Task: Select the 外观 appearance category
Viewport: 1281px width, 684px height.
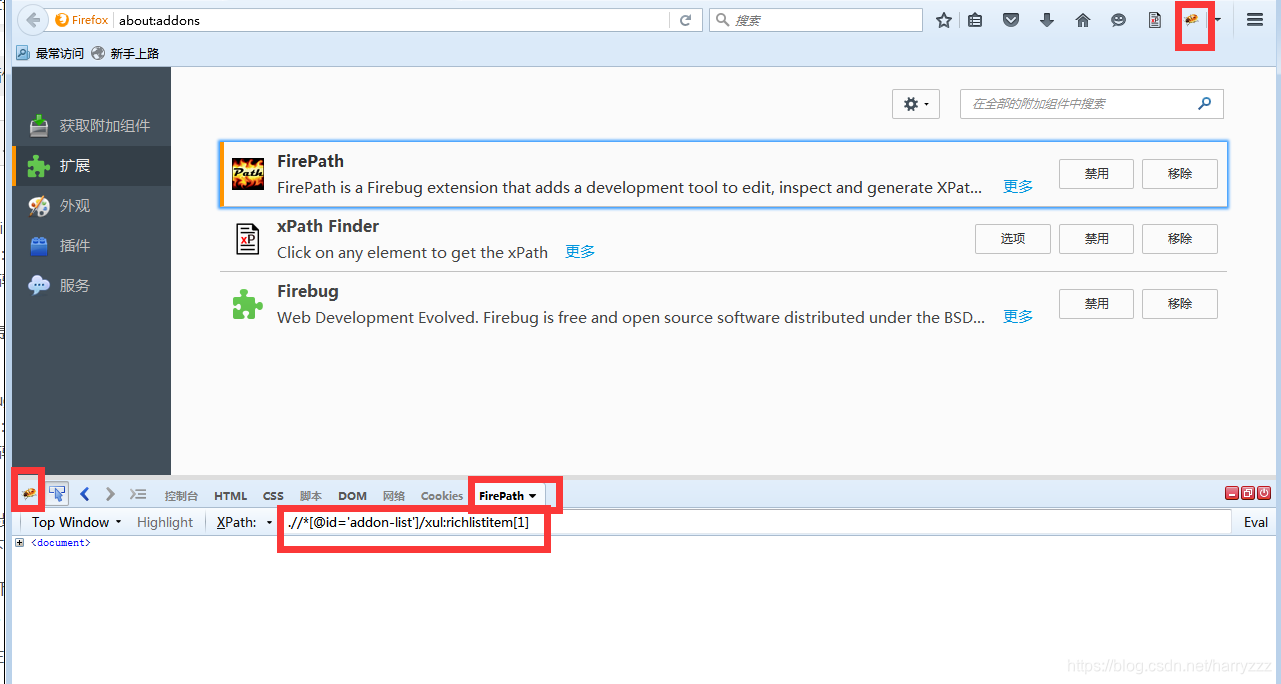Action: [91, 206]
